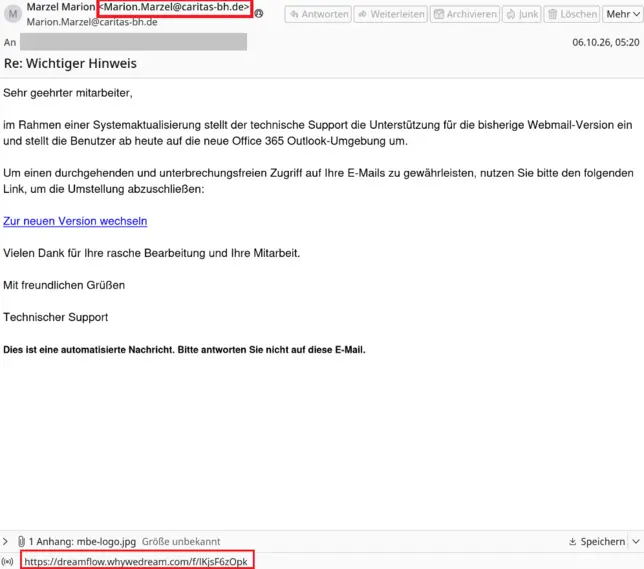This screenshot has height=569, width=644.
Task: Open the dropdown arrow next to Speichern
Action: (x=636, y=541)
